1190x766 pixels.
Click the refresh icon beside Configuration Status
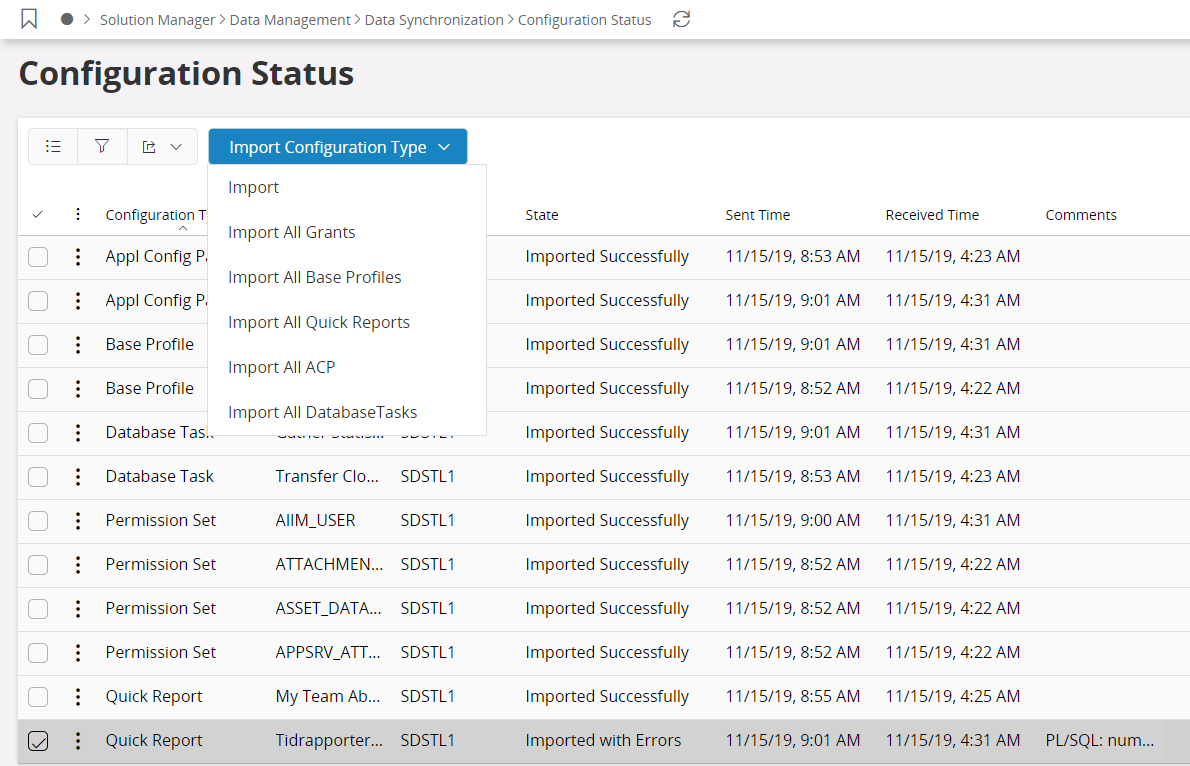(x=681, y=19)
